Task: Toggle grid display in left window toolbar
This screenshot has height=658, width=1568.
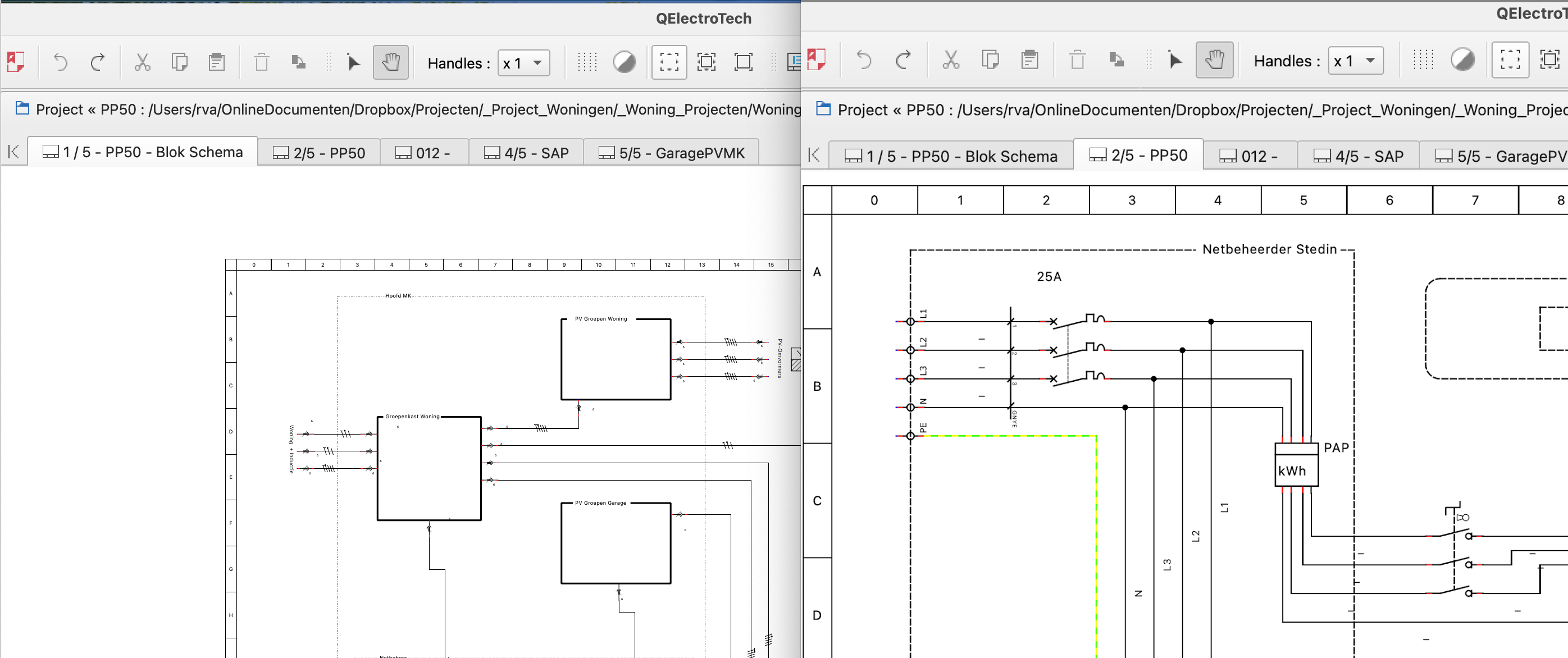Action: pos(587,62)
